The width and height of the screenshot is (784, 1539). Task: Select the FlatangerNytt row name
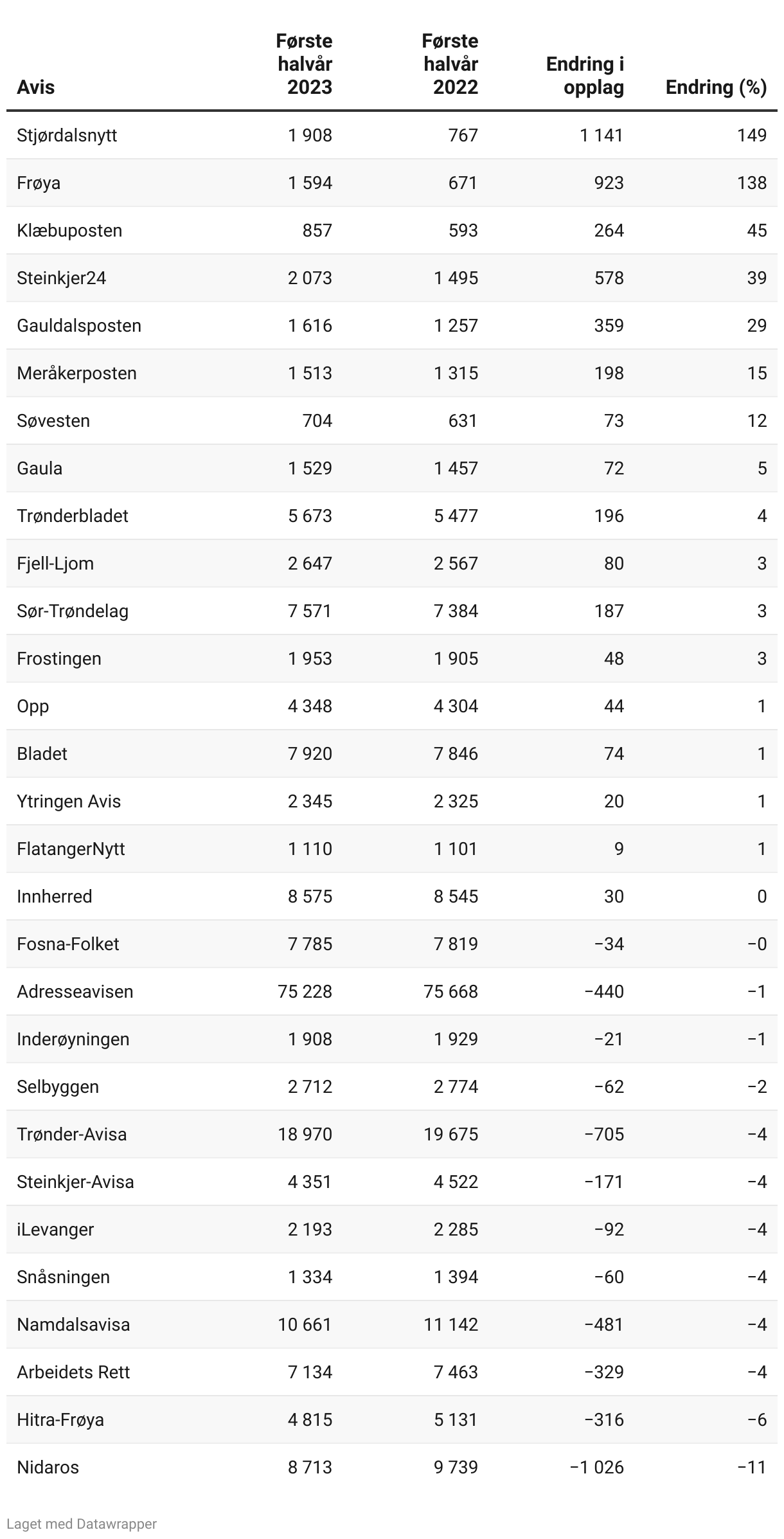71,849
